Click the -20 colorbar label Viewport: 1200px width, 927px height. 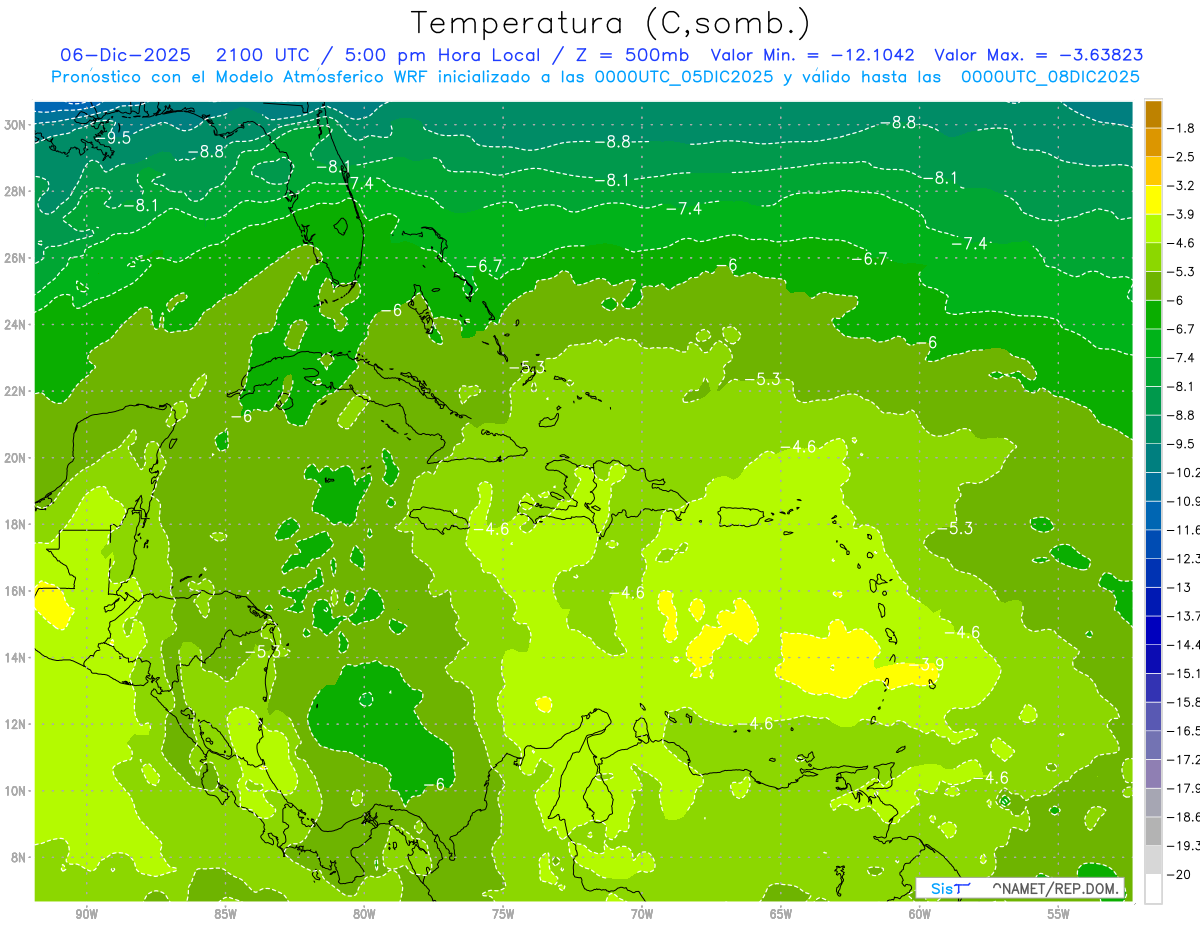coord(1179,875)
